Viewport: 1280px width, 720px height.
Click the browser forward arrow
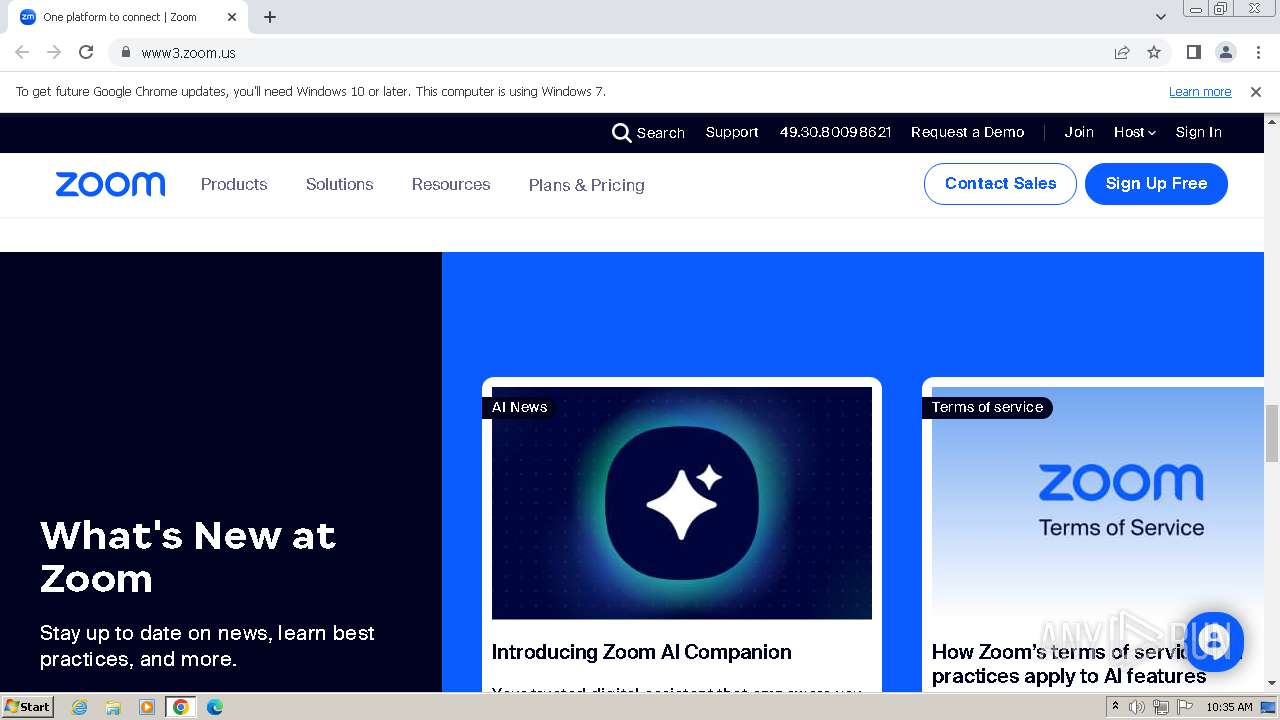(54, 52)
